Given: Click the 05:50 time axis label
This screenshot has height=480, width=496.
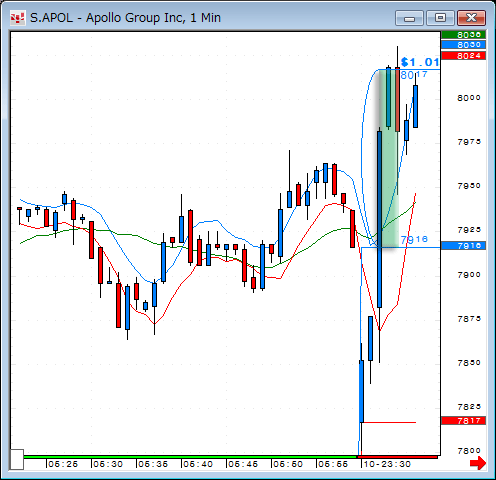Looking at the screenshot, I should click(288, 464).
